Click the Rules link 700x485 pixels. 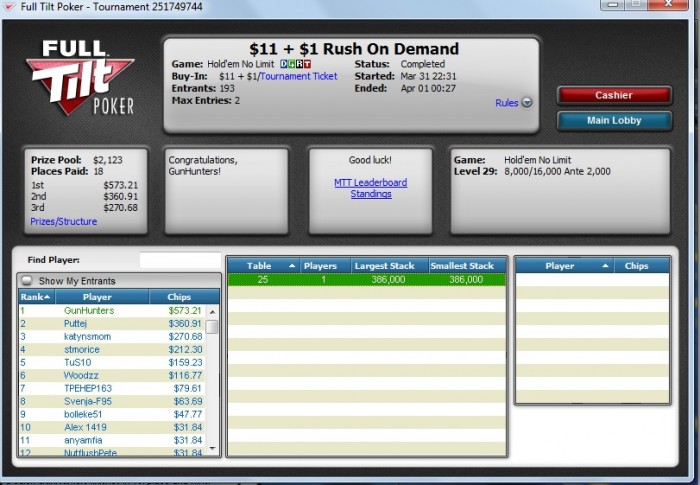(x=507, y=103)
